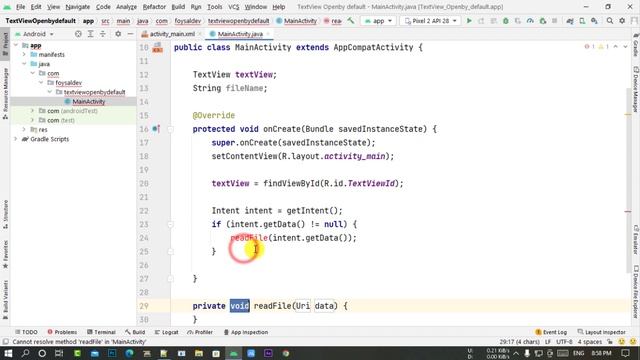The image size is (640, 360).
Task: Open the Device Manager toolbar icon
Action: [582, 21]
